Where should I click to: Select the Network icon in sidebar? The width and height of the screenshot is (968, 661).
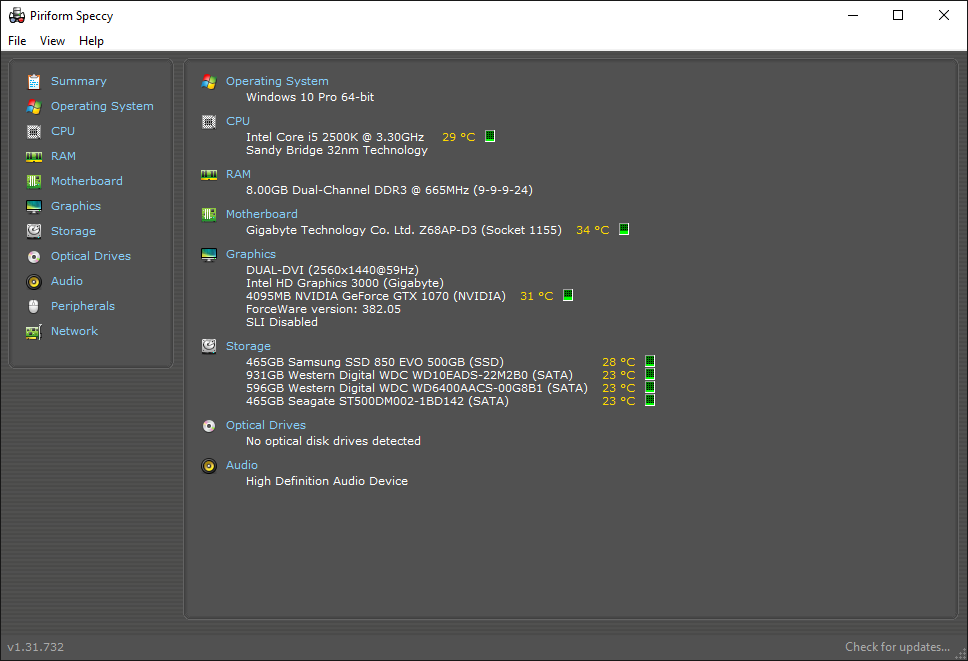pyautogui.click(x=34, y=332)
